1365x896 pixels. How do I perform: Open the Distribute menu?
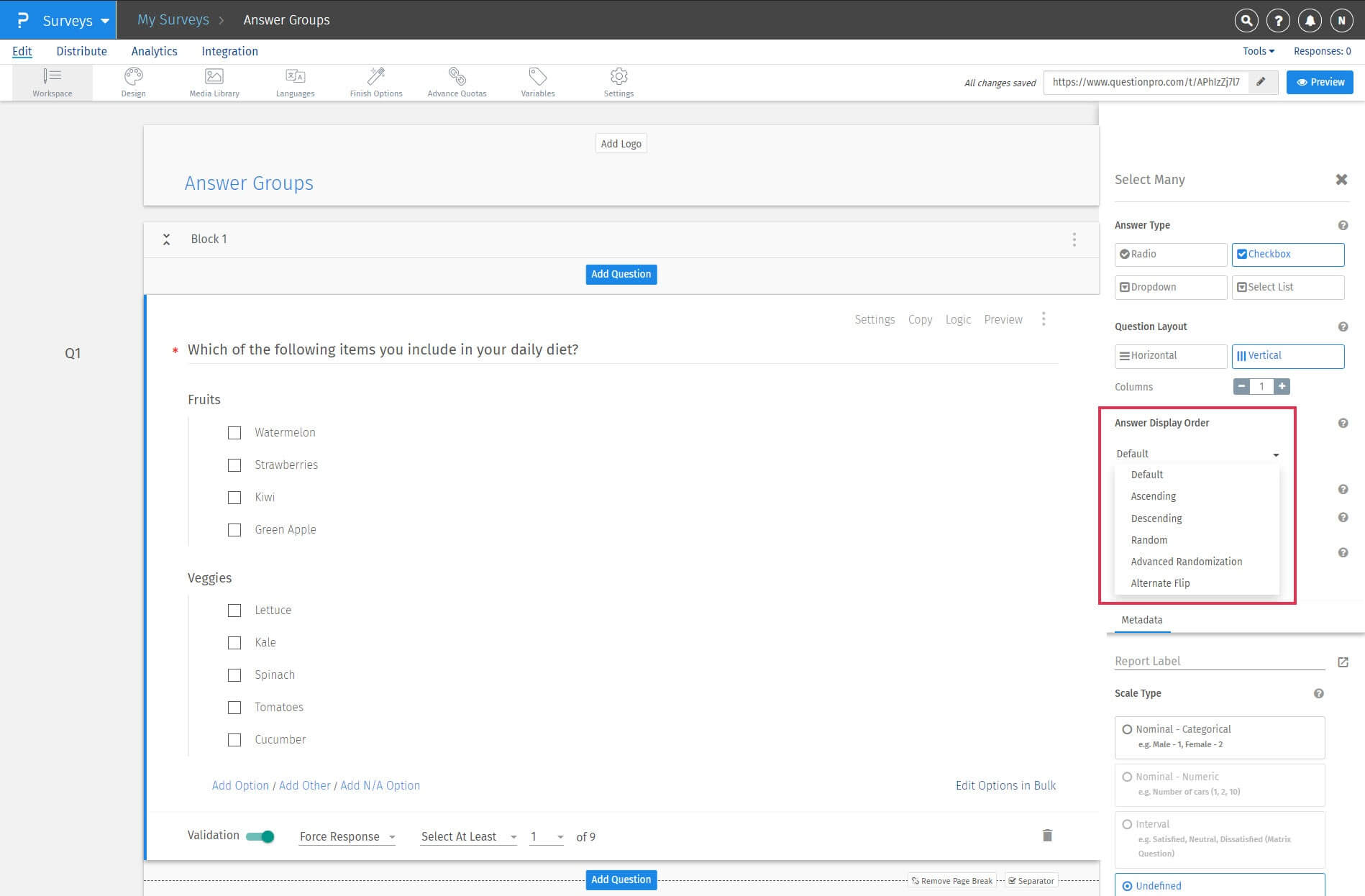[81, 51]
